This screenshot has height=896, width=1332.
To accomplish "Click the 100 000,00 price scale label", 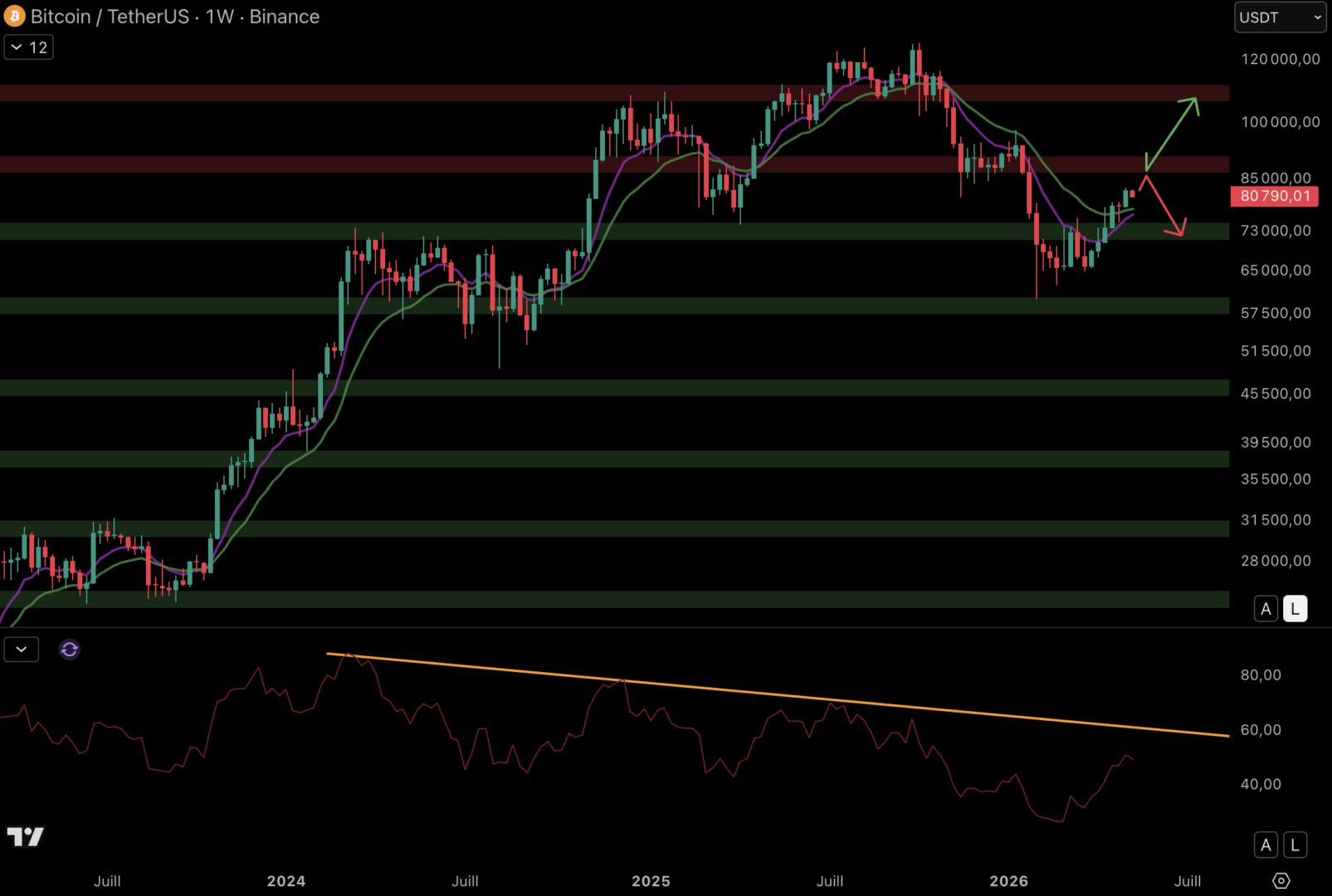I will coord(1280,122).
